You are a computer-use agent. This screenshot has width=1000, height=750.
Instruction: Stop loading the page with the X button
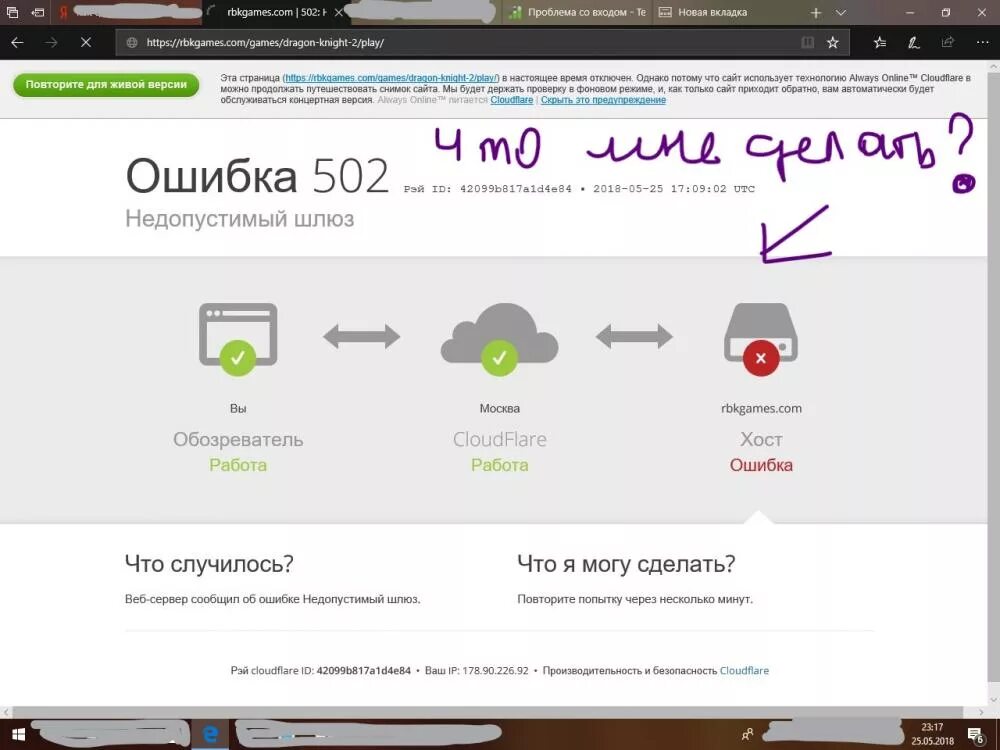click(x=85, y=43)
